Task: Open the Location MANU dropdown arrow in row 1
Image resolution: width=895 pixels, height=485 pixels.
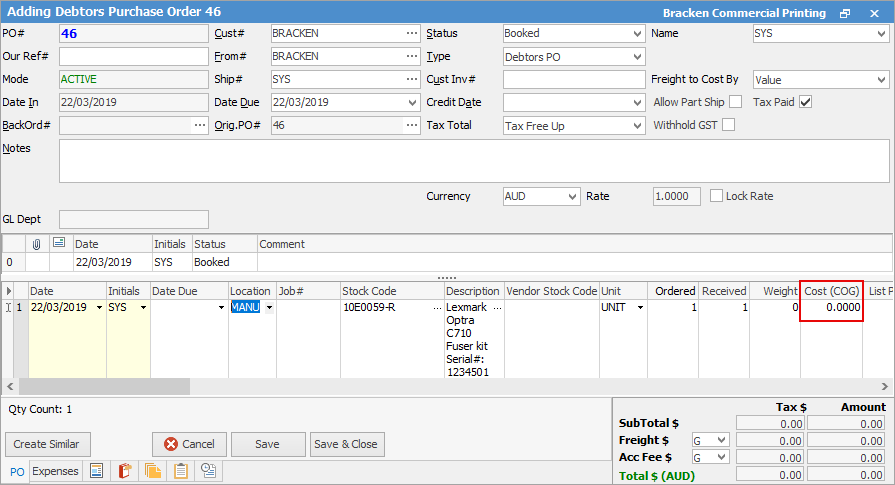Action: (x=269, y=308)
